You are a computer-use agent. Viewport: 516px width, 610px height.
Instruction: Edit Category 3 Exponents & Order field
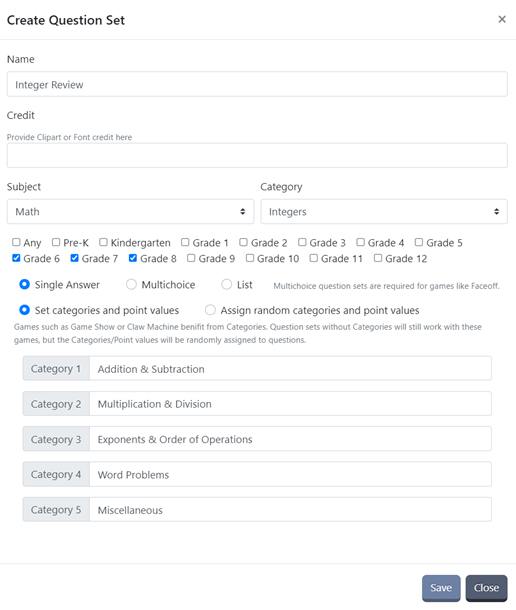[x=290, y=439]
